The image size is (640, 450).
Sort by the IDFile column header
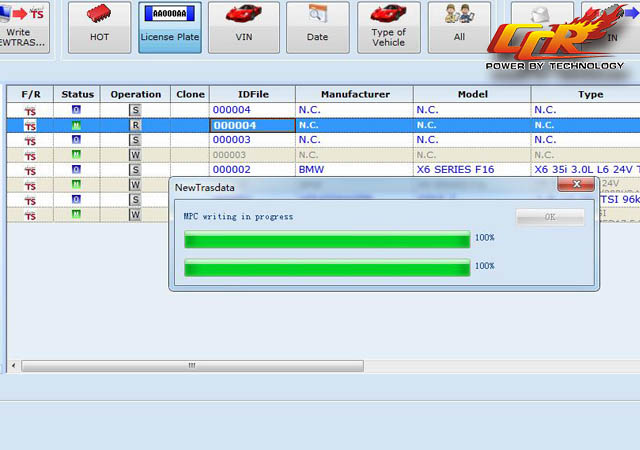253,94
